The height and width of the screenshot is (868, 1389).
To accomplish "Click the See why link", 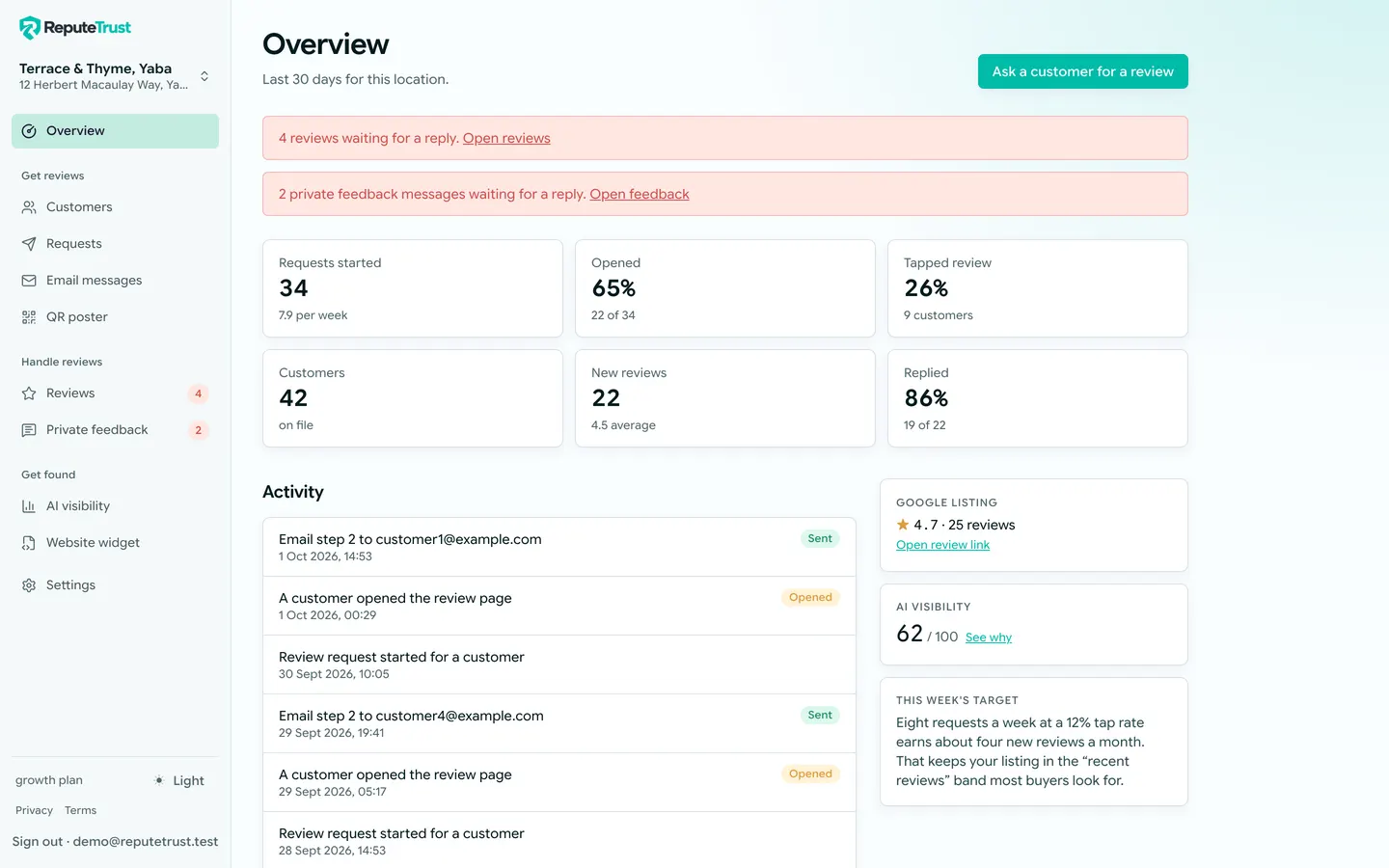I will 989,637.
